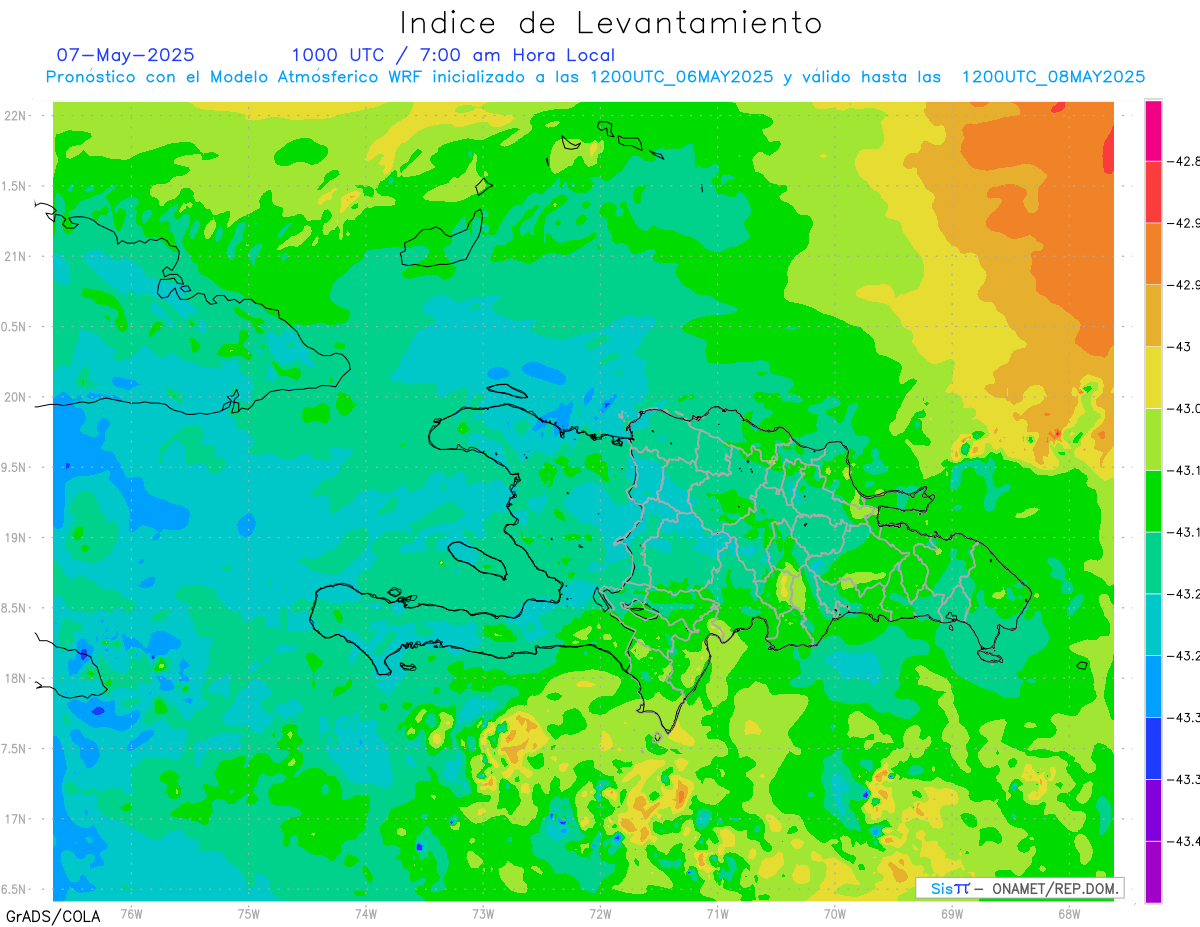Click the 17N latitude label
This screenshot has width=1200, height=927.
click(16, 819)
